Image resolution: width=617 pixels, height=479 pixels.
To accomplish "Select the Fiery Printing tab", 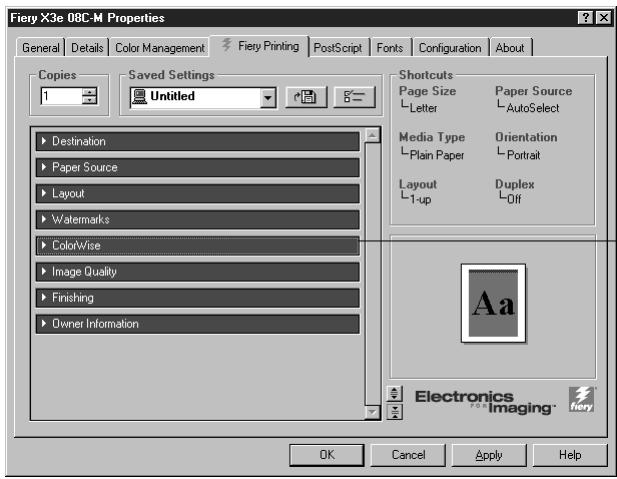I will click(x=260, y=46).
